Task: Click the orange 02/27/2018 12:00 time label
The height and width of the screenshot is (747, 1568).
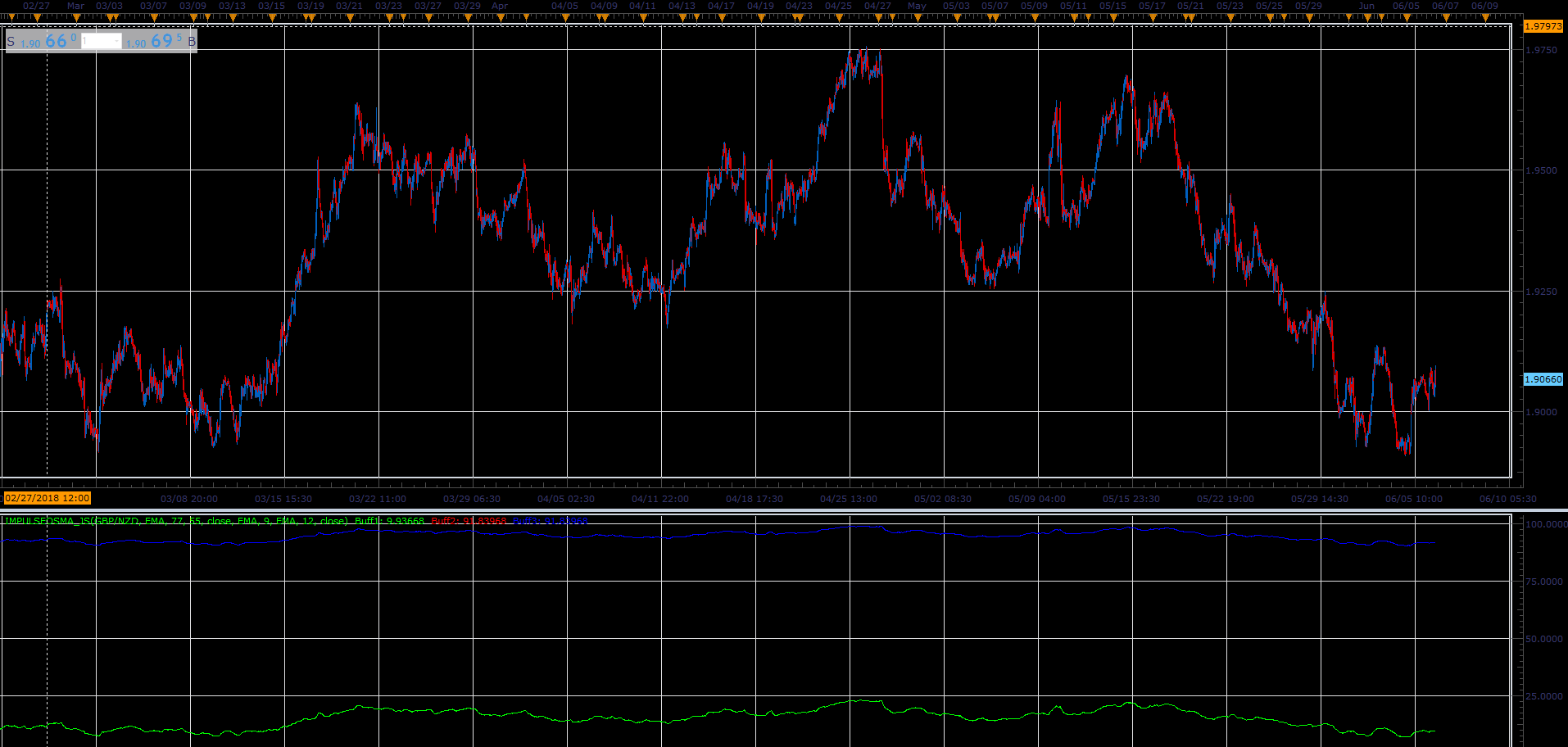Action: coord(48,498)
